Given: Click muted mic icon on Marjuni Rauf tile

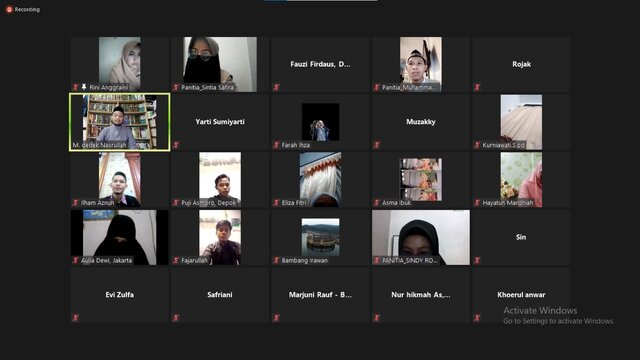Looking at the screenshot, I should tap(276, 318).
